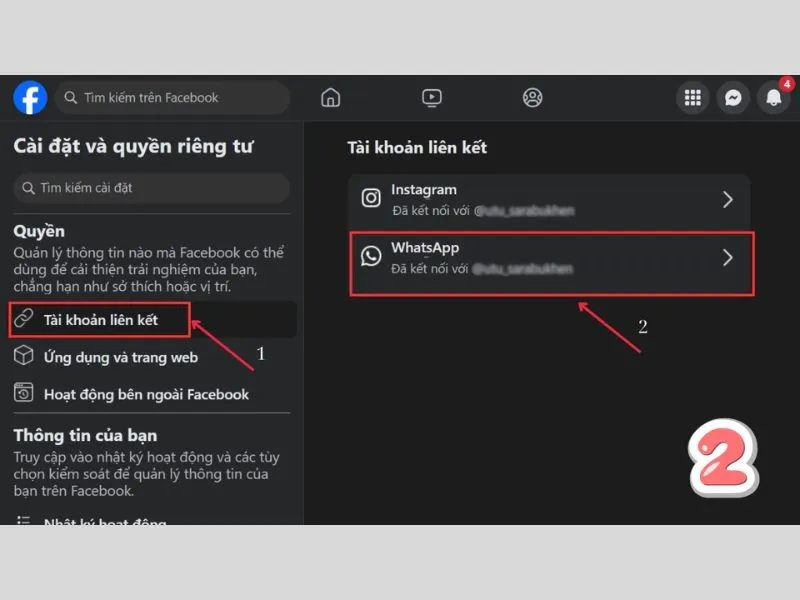
Task: Click the Cài đặt và quyền riêng tư title
Action: pyautogui.click(x=133, y=146)
